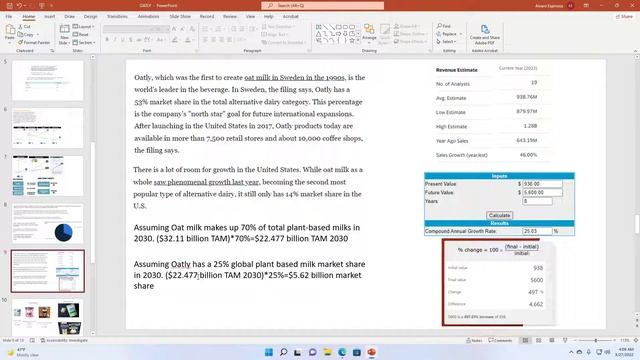
Task: Click the Share button
Action: [x=624, y=16]
